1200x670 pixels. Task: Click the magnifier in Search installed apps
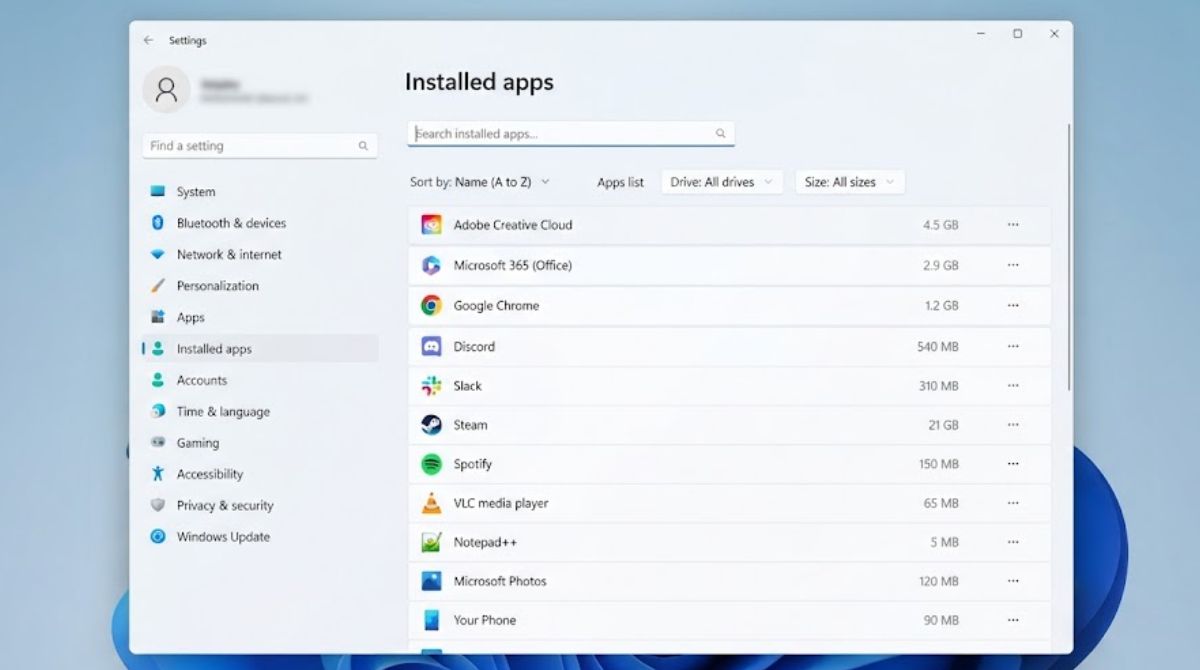[720, 133]
